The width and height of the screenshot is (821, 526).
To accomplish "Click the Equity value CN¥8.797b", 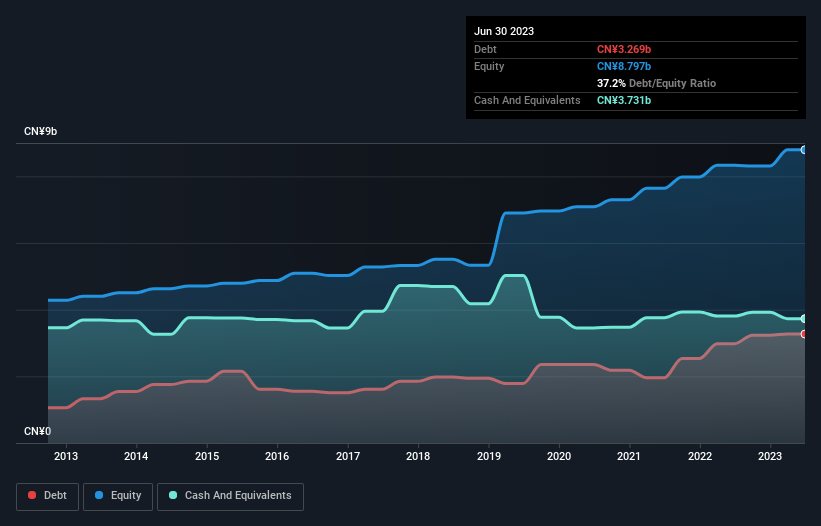I will 624,66.
